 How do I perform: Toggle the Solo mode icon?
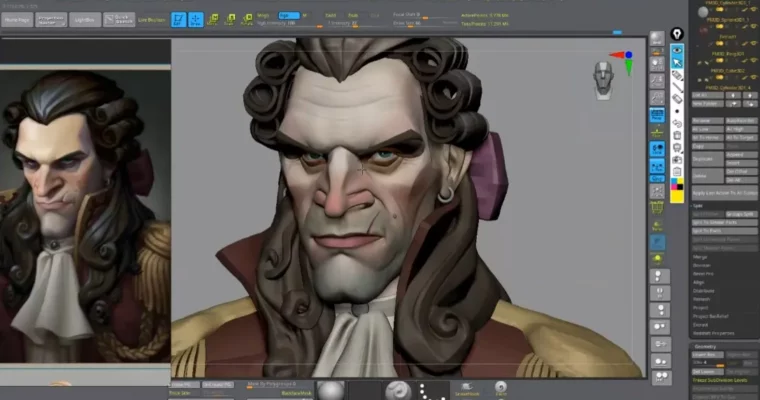pos(657,259)
